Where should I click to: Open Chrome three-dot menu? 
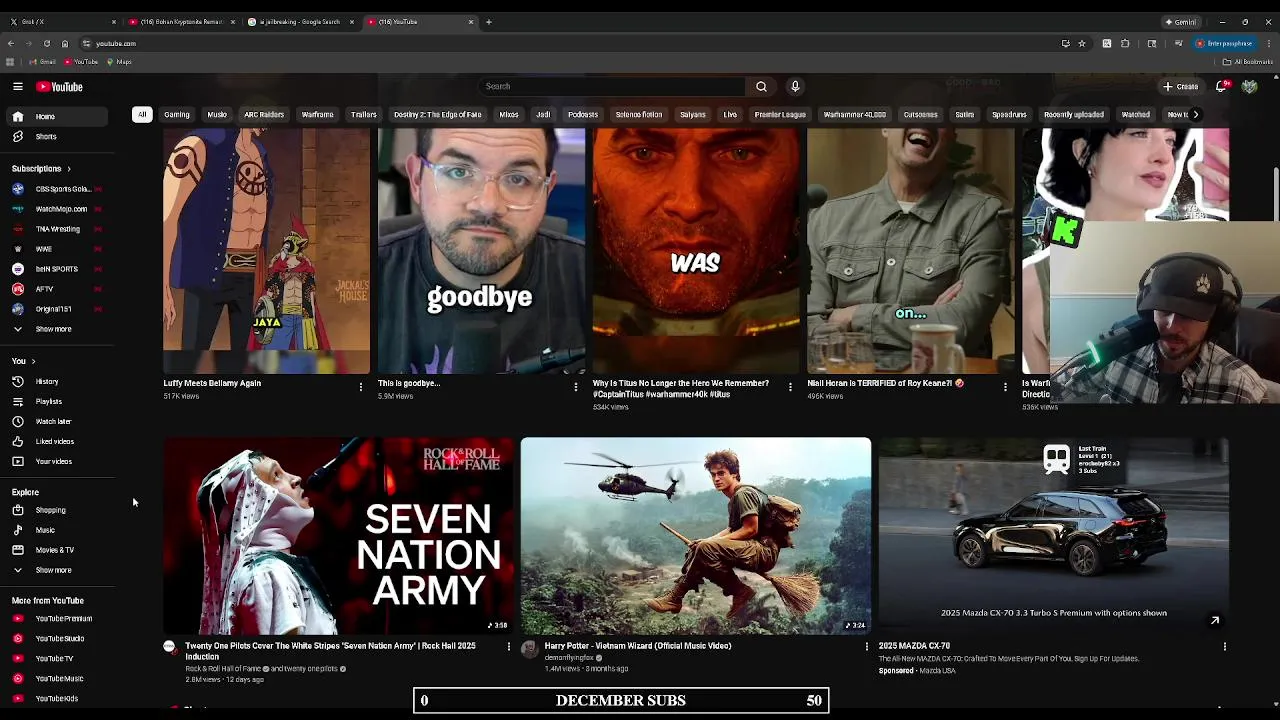point(1269,43)
